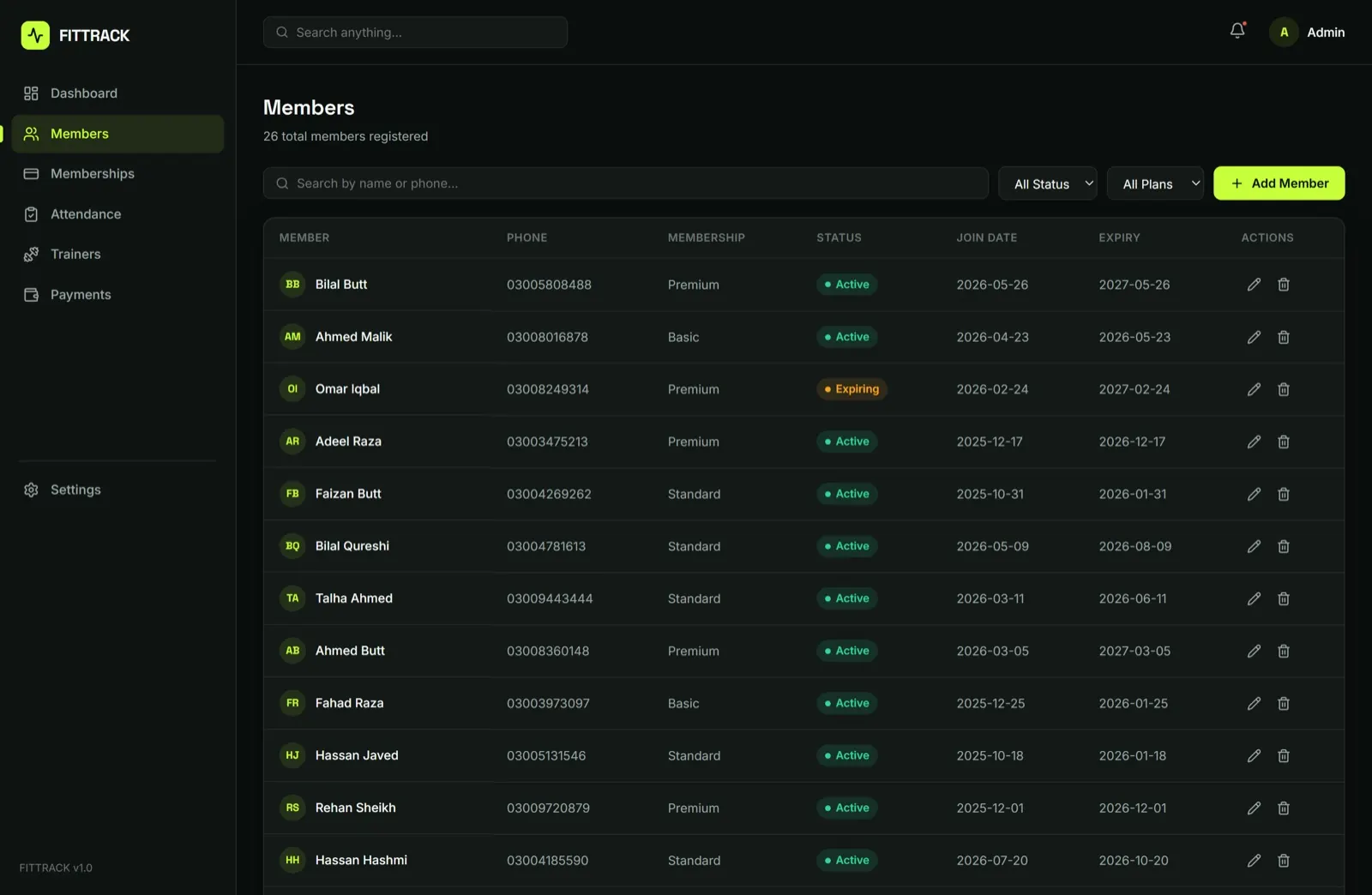
Task: Select member name Bilal Butt
Action: (341, 285)
